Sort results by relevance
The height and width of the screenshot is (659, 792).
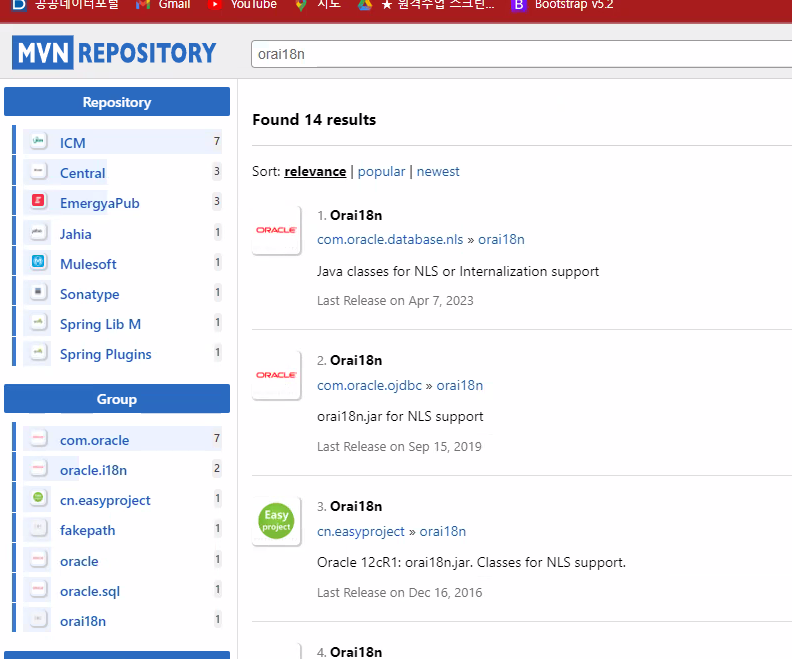(x=315, y=172)
